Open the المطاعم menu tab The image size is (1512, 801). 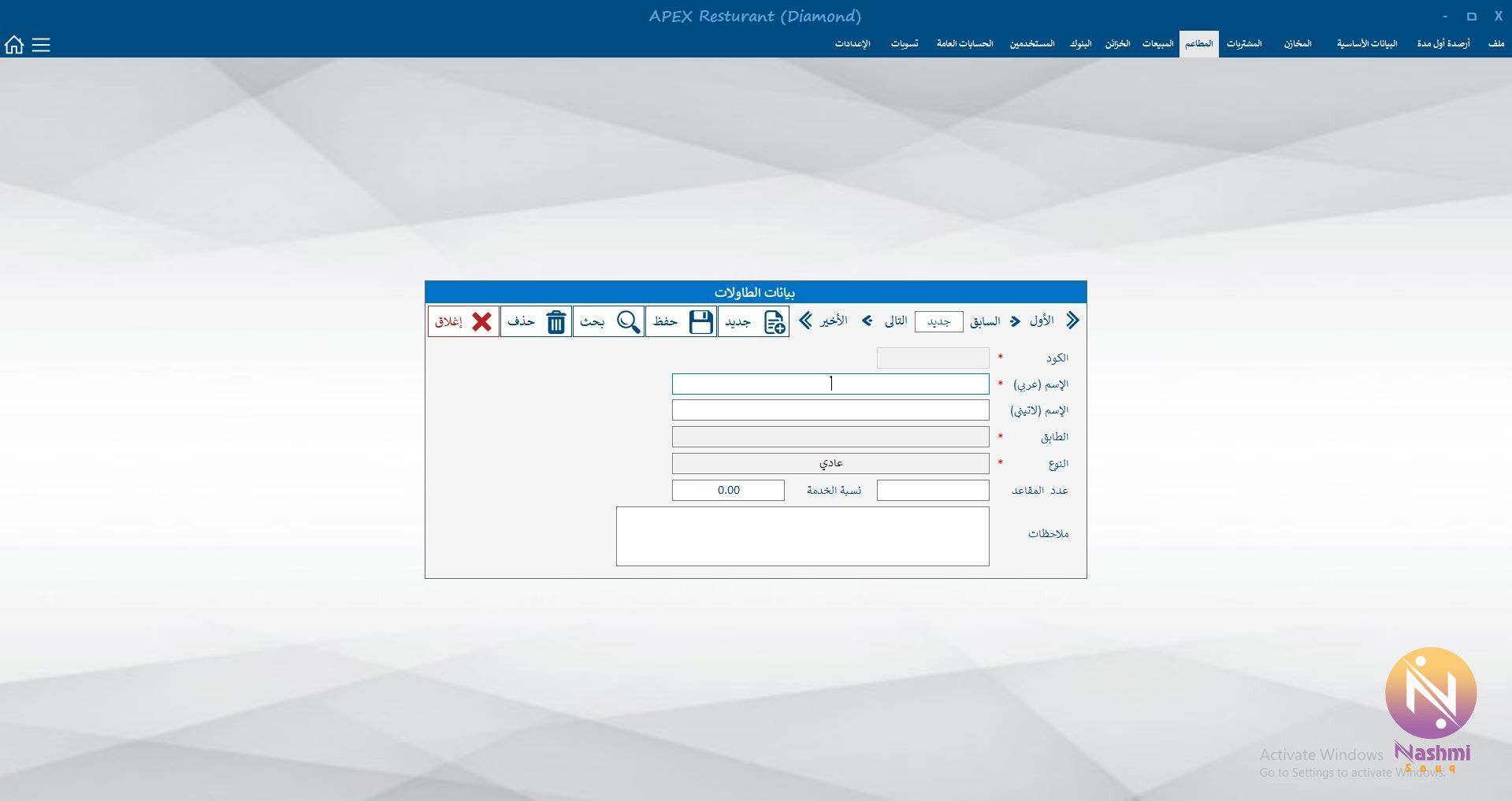(x=1198, y=44)
